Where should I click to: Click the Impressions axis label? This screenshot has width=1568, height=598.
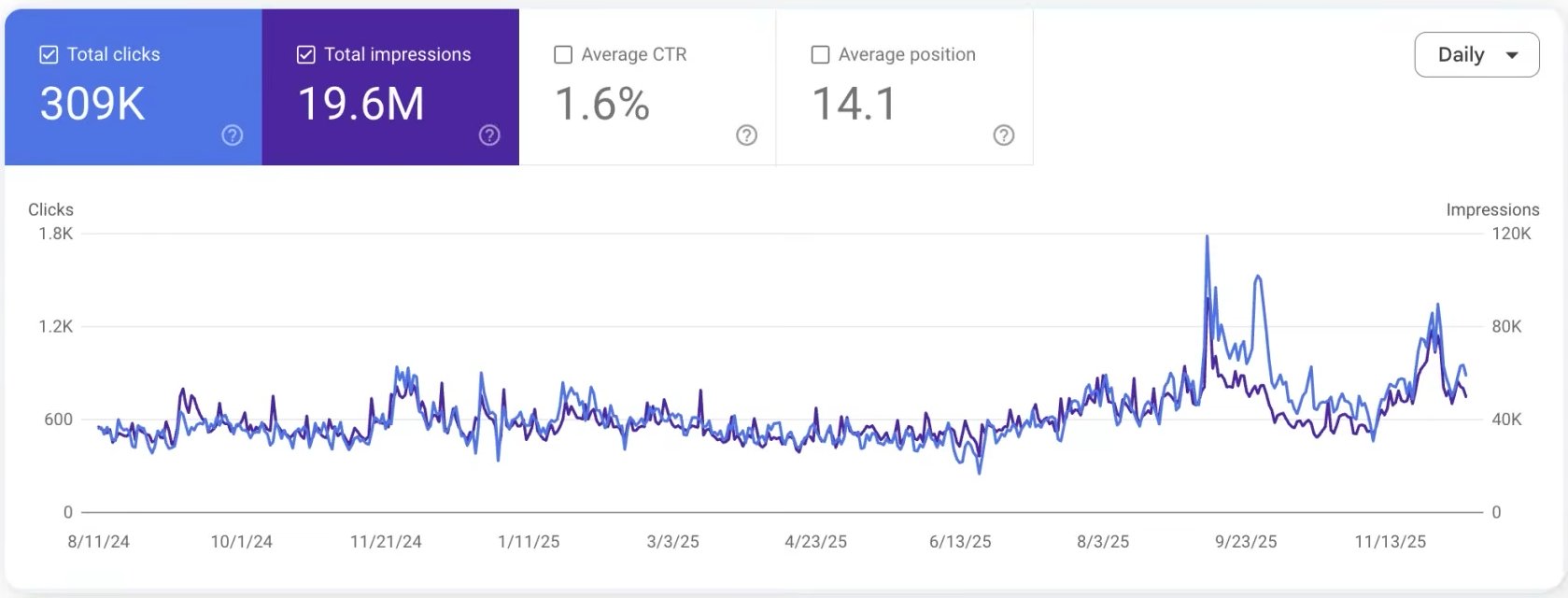(1492, 209)
